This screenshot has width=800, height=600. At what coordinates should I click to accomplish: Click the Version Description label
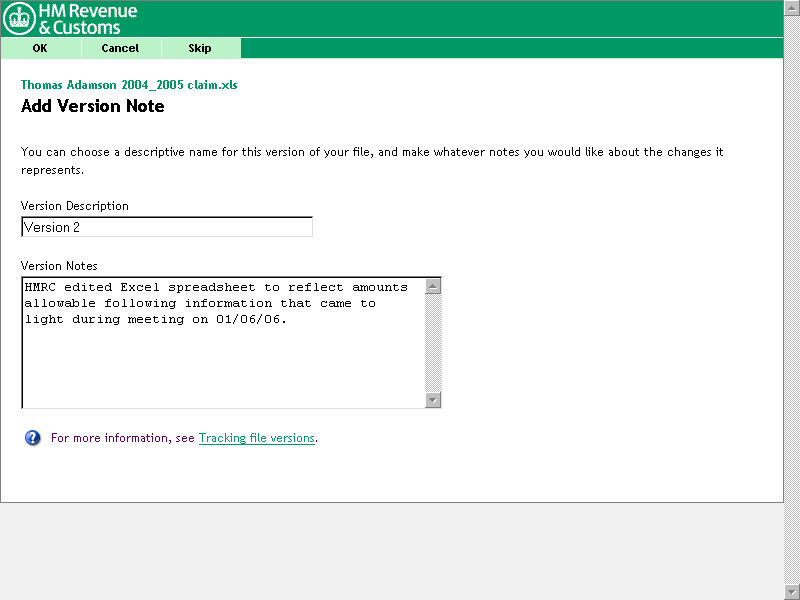tap(75, 206)
